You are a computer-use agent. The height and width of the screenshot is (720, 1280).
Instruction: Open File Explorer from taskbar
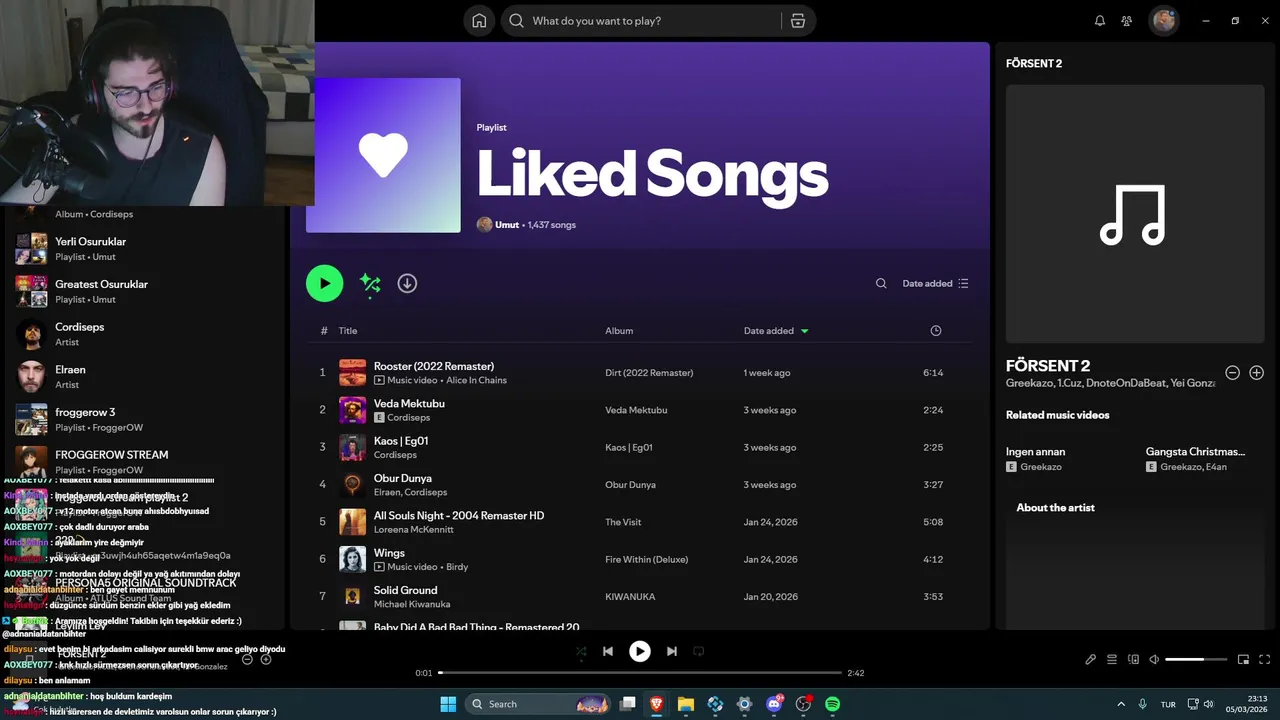pyautogui.click(x=685, y=704)
